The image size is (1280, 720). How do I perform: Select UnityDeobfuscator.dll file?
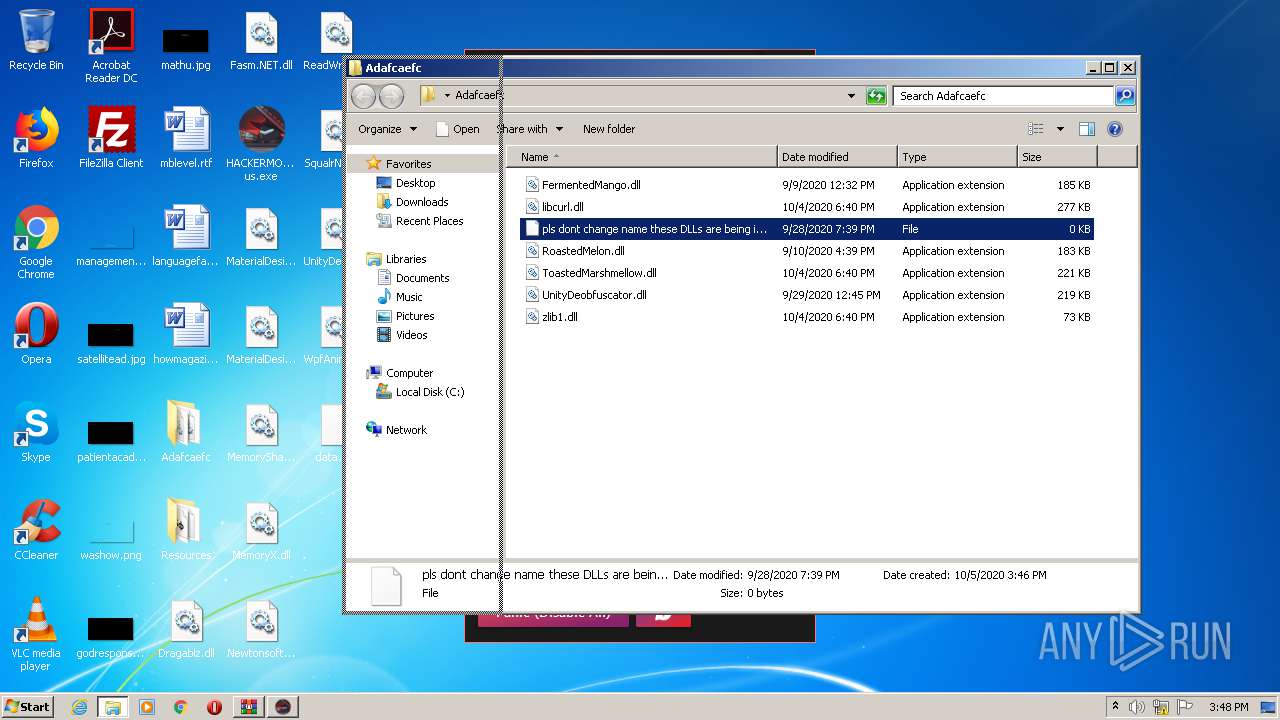[x=807, y=295]
